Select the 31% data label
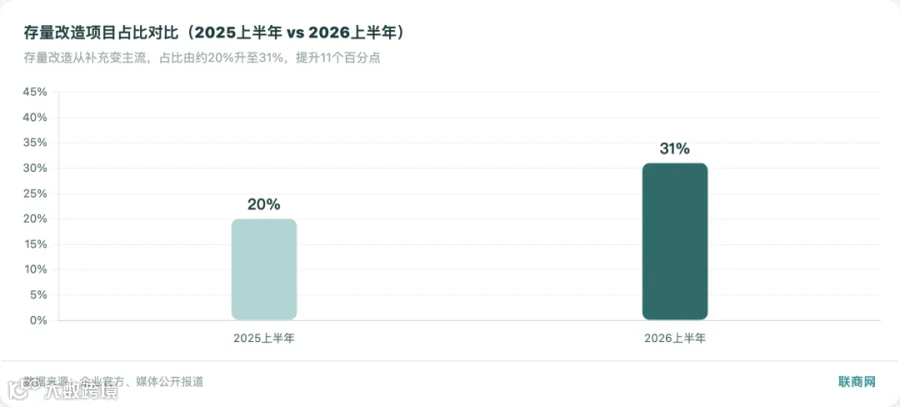This screenshot has width=900, height=407. [674, 149]
